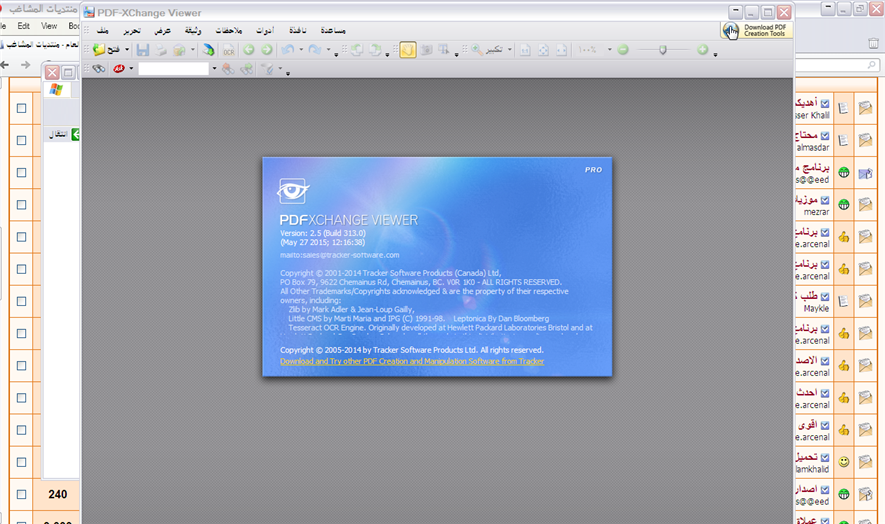Viewport: 885px width, 524px height.
Task: Tick the checkbox left of number 240
Action: [x=22, y=494]
